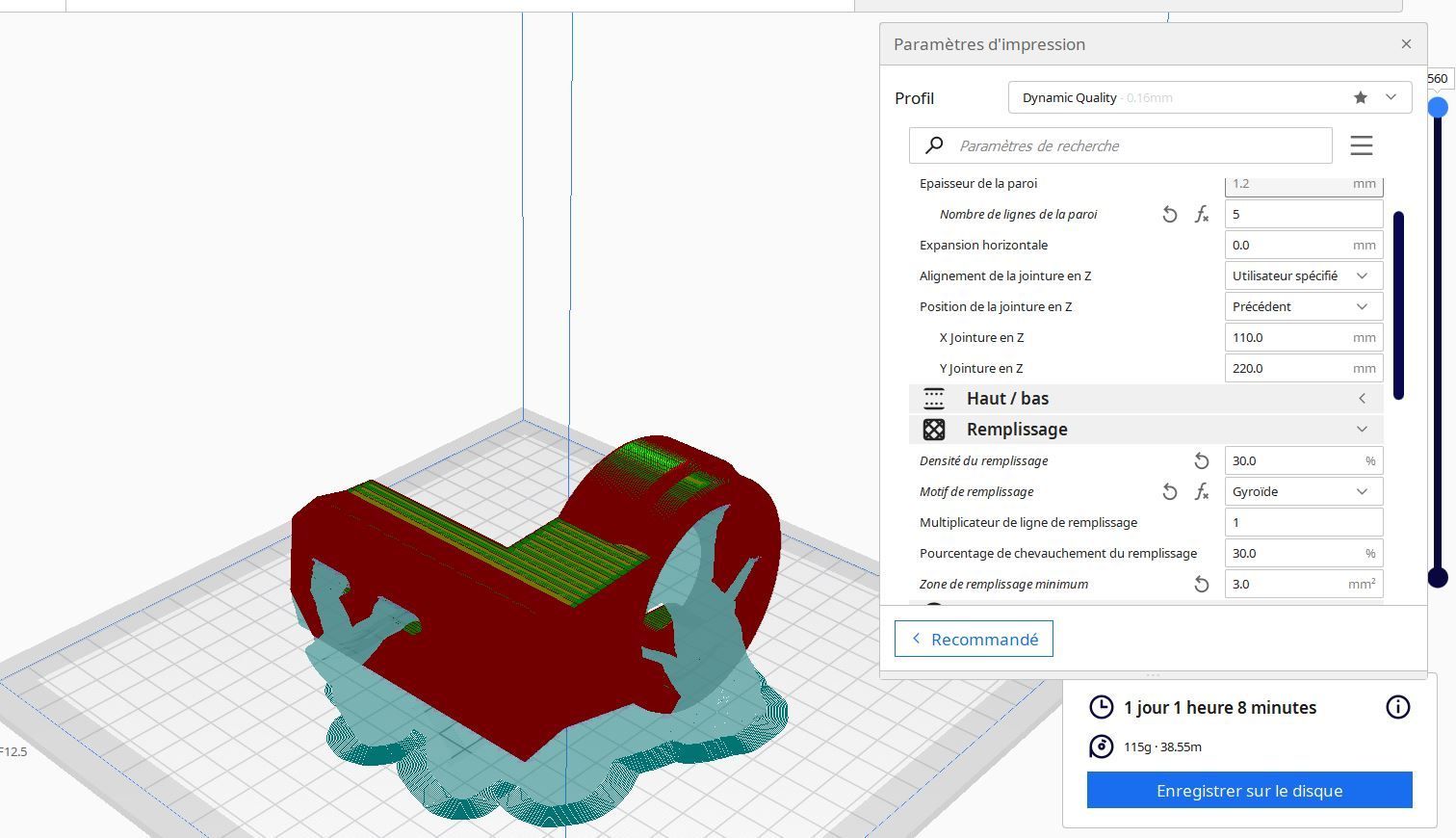Viewport: 1456px width, 838px height.
Task: Click the star icon in profile selector
Action: pos(1360,97)
